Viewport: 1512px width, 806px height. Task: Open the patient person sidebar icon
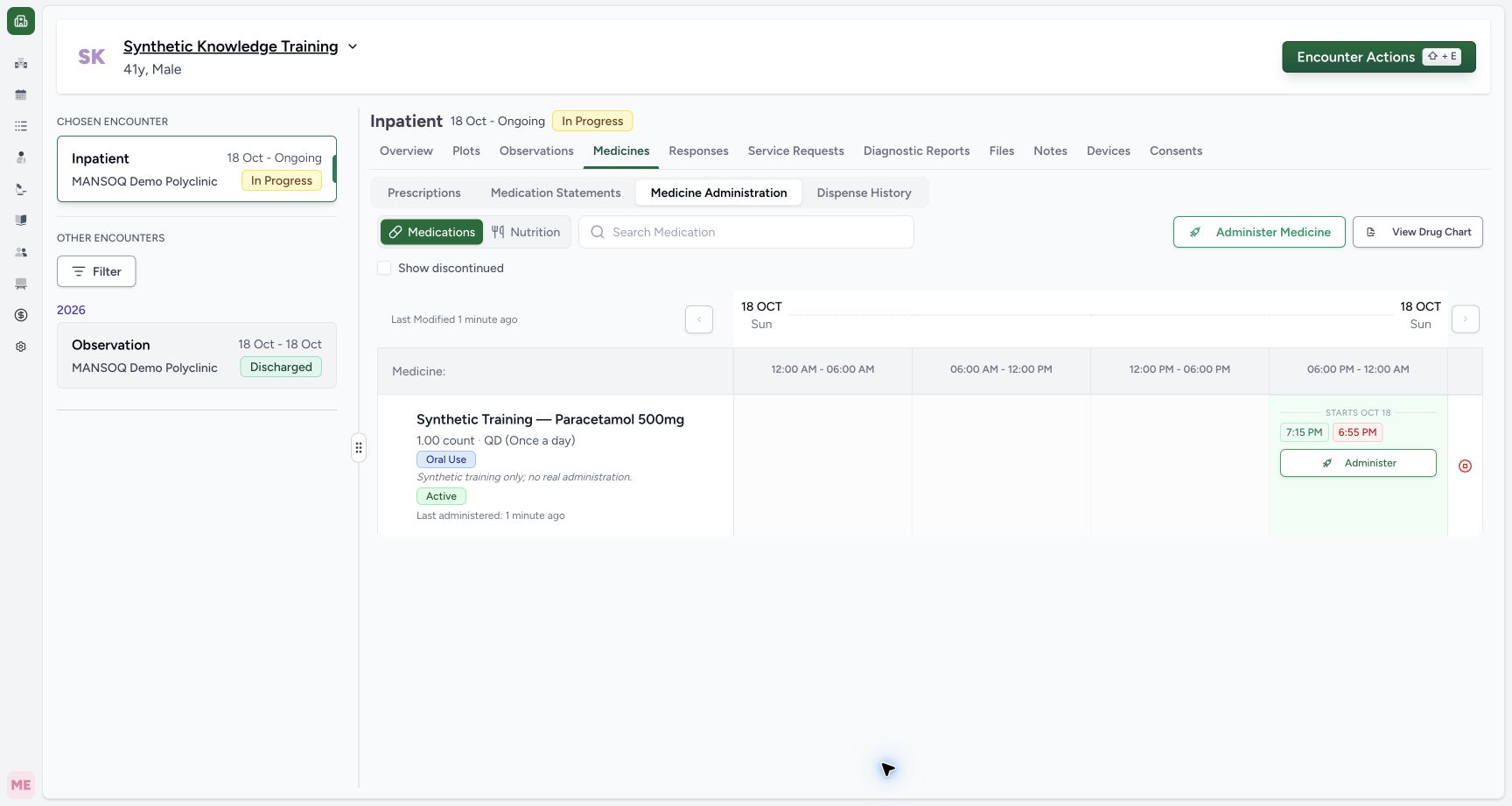tap(21, 158)
